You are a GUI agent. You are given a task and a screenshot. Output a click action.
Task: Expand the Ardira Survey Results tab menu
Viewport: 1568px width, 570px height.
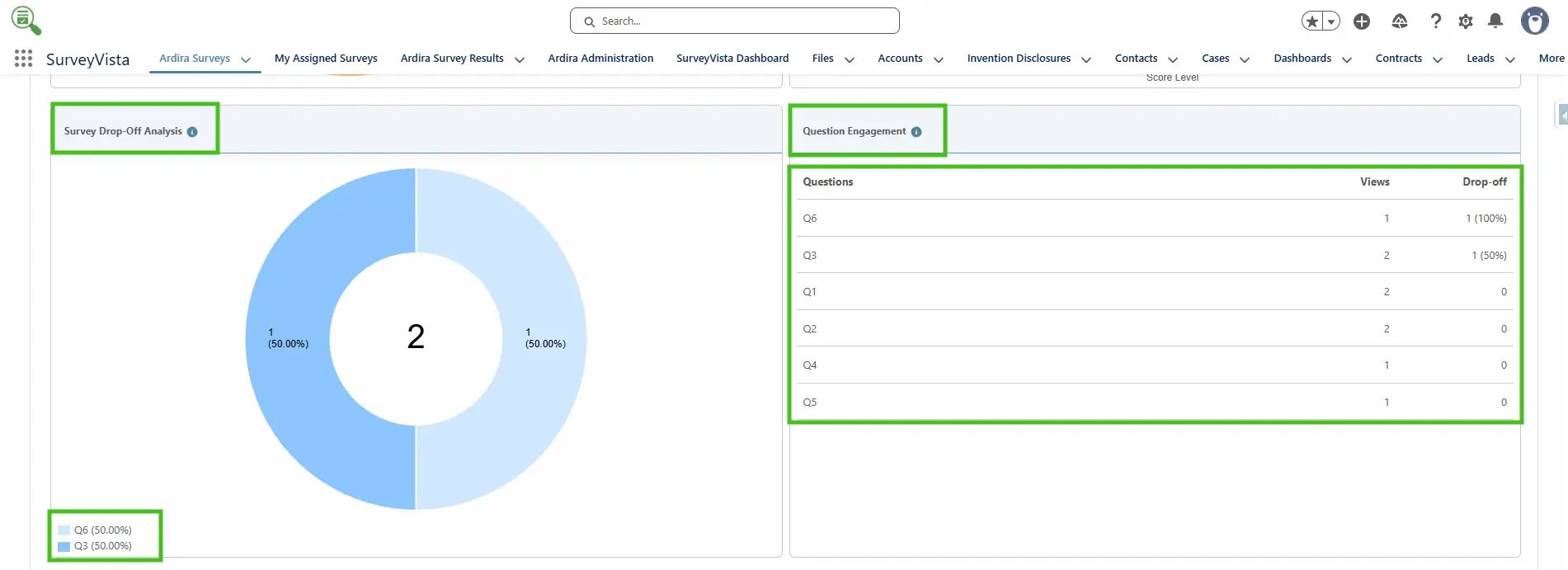pyautogui.click(x=520, y=59)
